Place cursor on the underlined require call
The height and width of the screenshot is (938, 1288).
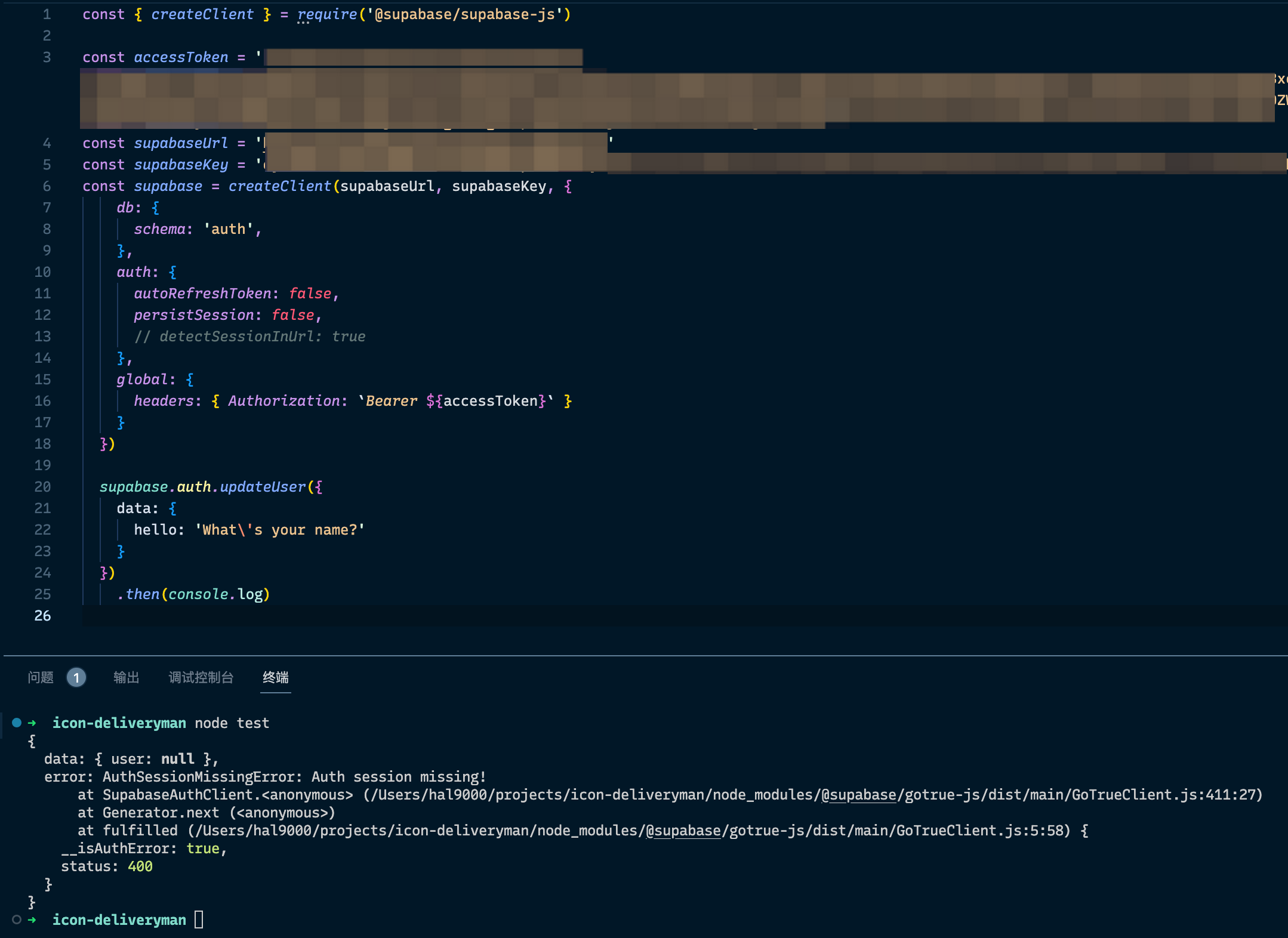(326, 14)
